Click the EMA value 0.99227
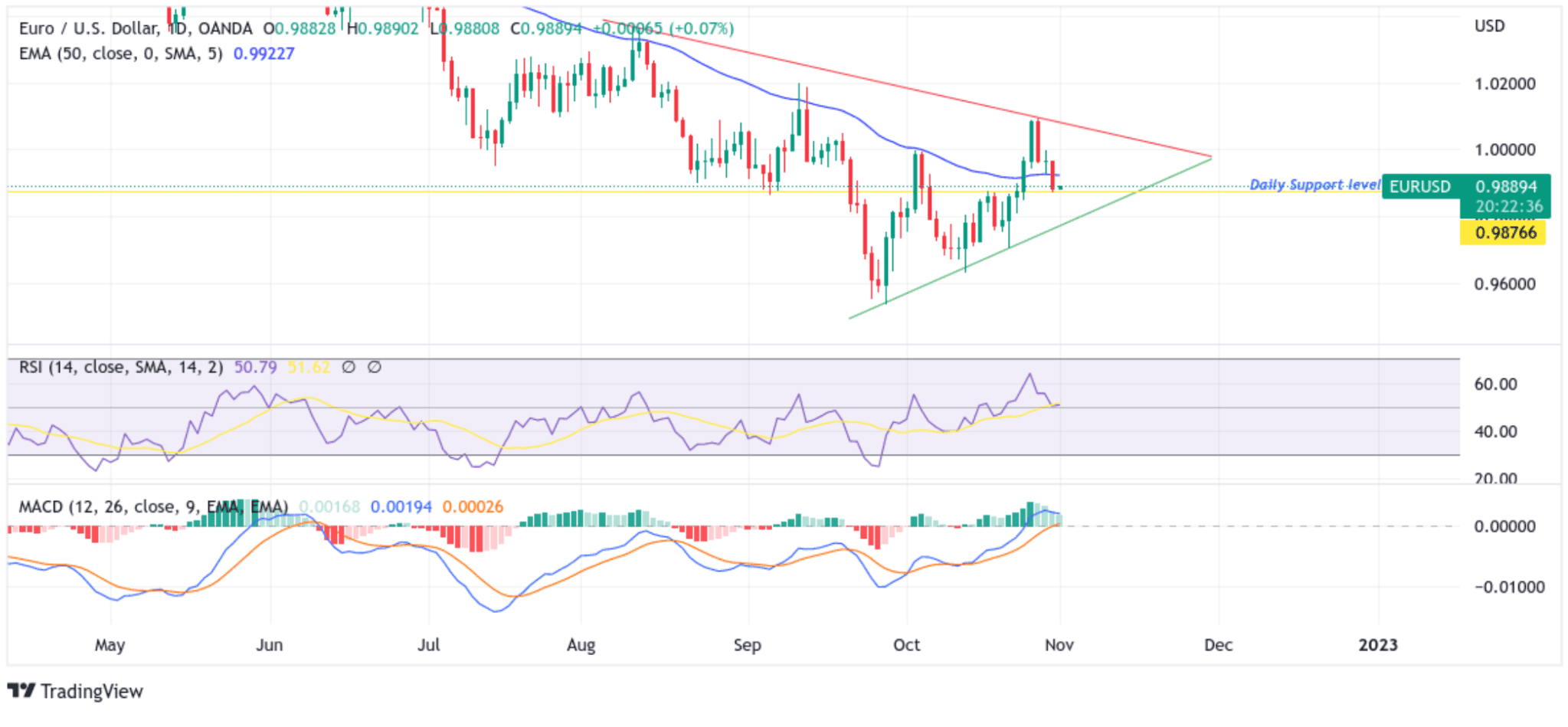Viewport: 1568px width, 727px height. click(x=264, y=54)
